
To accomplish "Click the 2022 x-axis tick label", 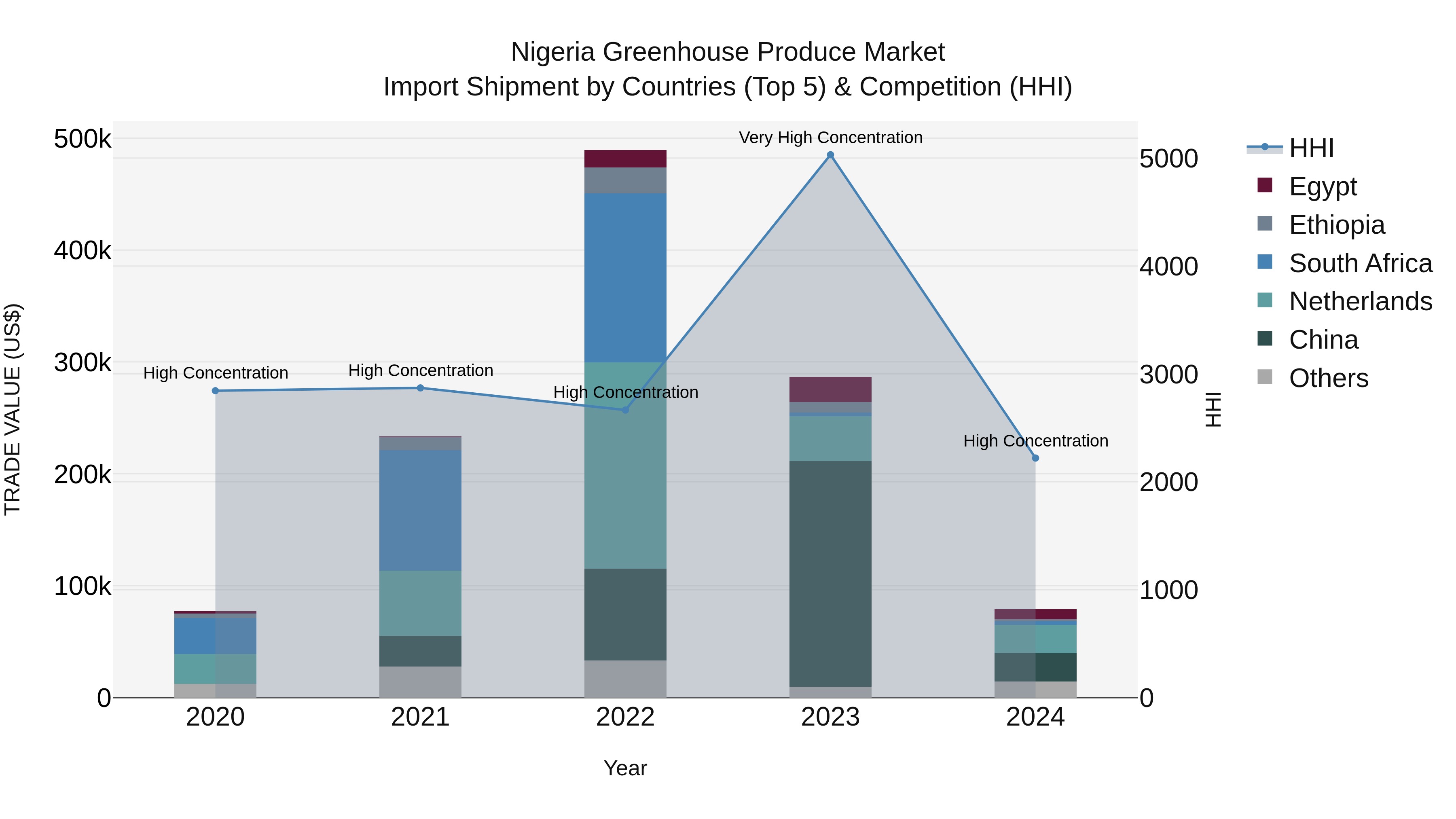I will pyautogui.click(x=625, y=717).
